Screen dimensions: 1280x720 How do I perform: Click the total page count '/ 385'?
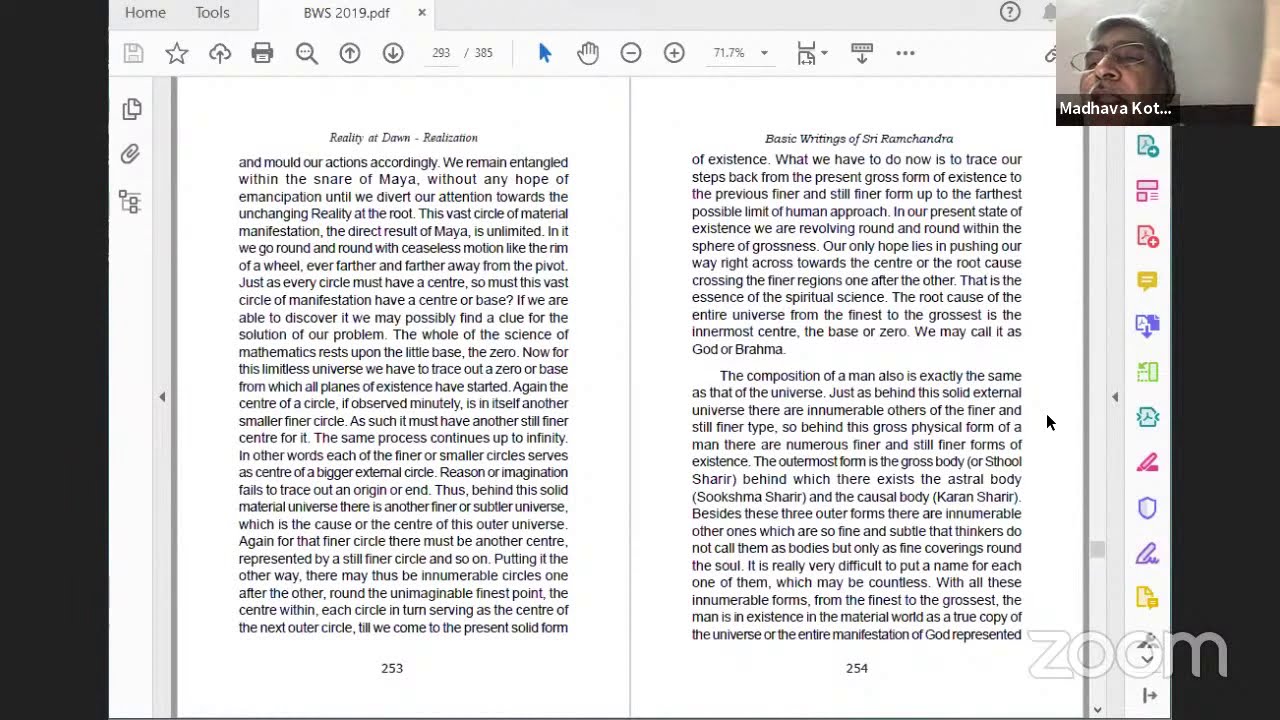coord(479,53)
